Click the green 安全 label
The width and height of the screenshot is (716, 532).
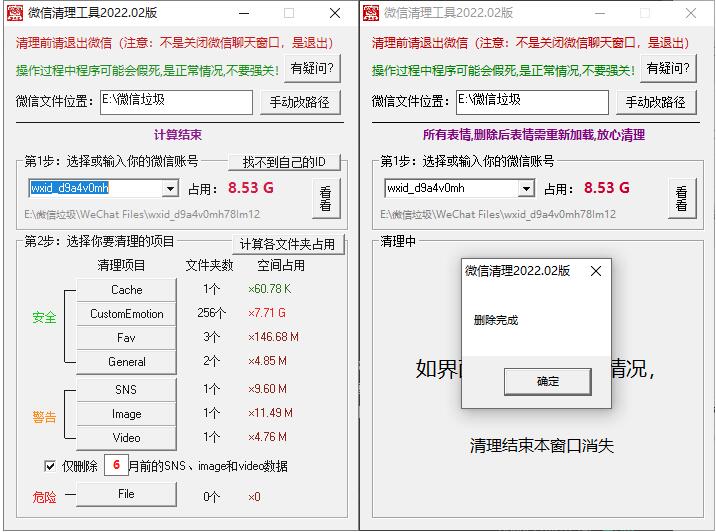click(44, 317)
